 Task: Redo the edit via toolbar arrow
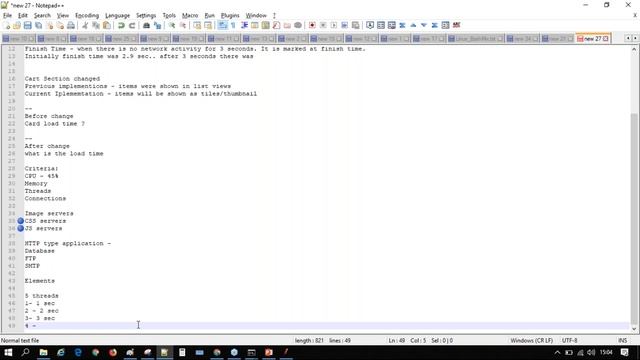132,25
